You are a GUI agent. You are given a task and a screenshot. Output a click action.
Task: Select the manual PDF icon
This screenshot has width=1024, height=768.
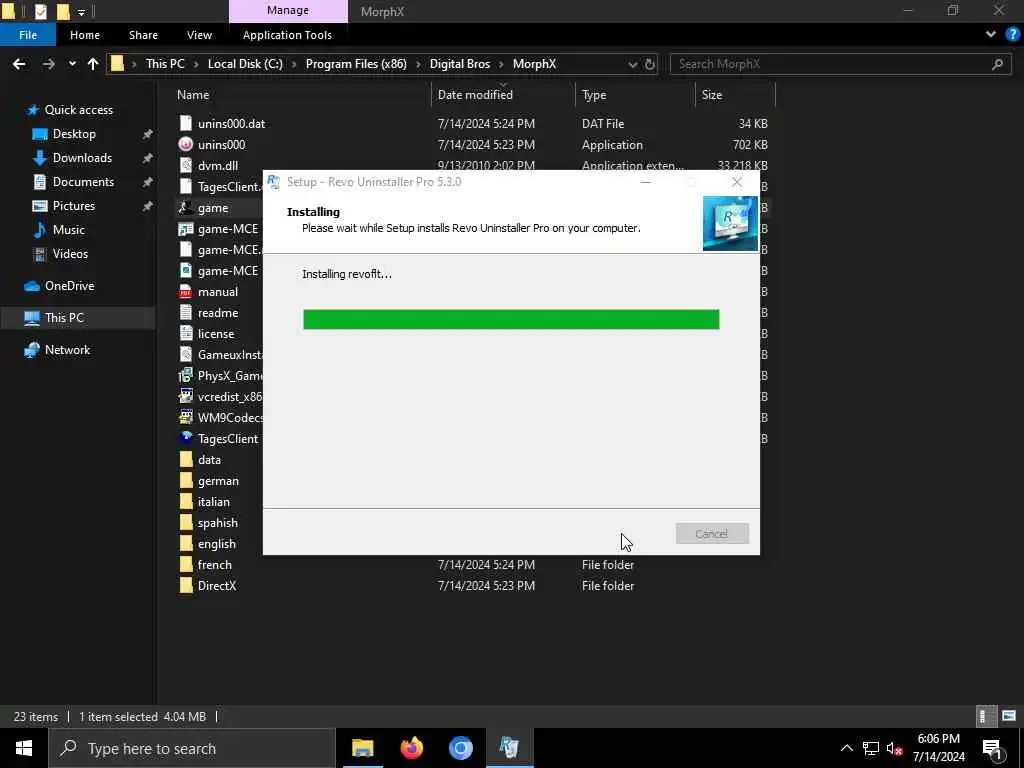click(x=186, y=292)
